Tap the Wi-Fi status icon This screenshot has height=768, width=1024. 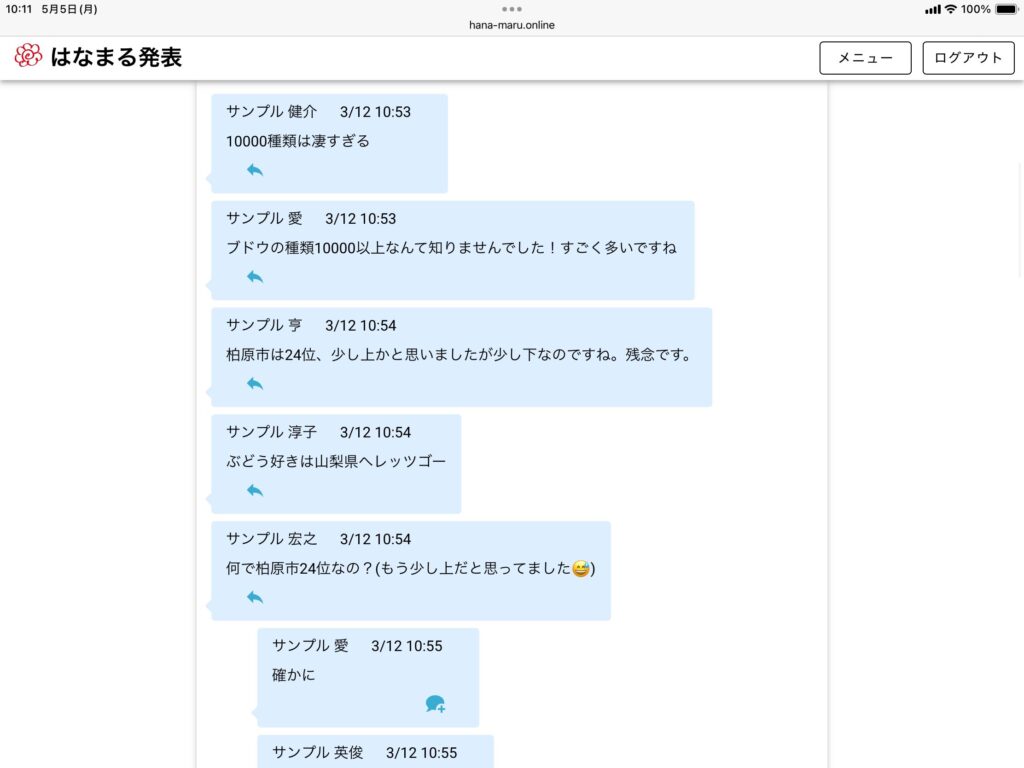coord(950,9)
